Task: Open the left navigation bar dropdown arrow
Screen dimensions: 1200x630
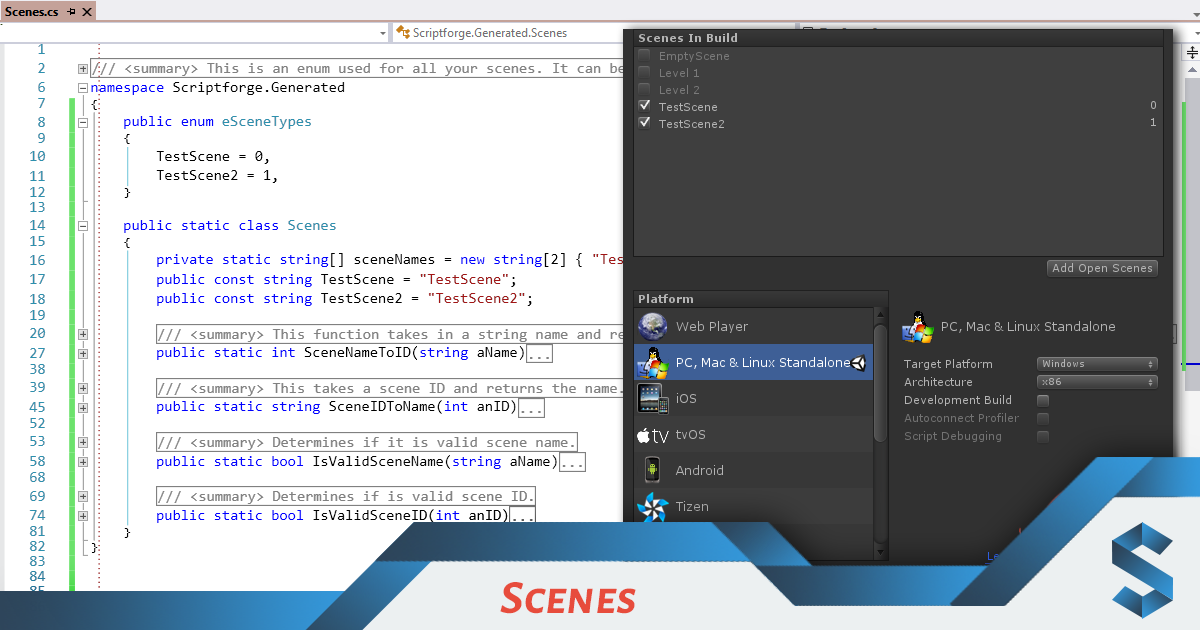Action: (383, 33)
